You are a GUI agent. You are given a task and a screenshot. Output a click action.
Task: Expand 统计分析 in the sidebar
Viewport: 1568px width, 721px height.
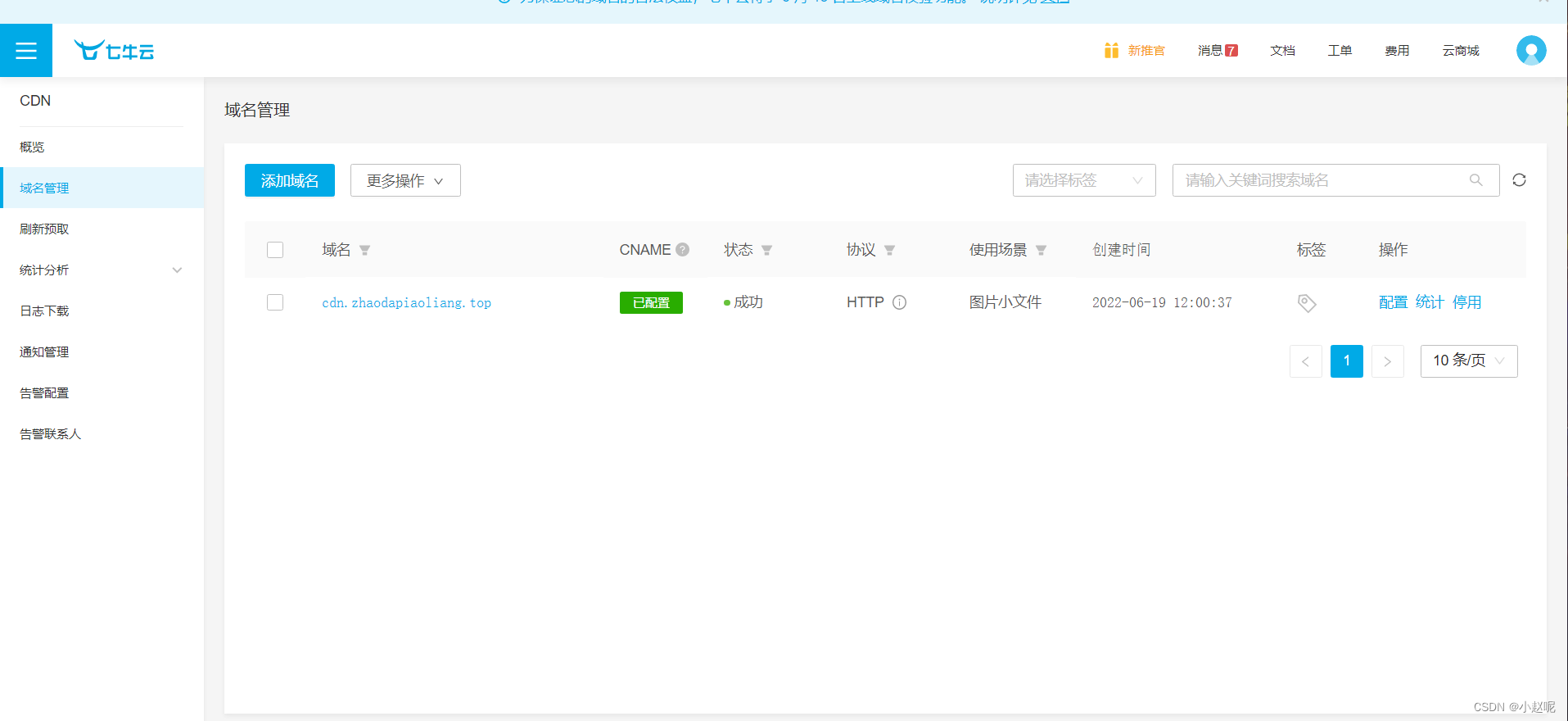pos(102,270)
